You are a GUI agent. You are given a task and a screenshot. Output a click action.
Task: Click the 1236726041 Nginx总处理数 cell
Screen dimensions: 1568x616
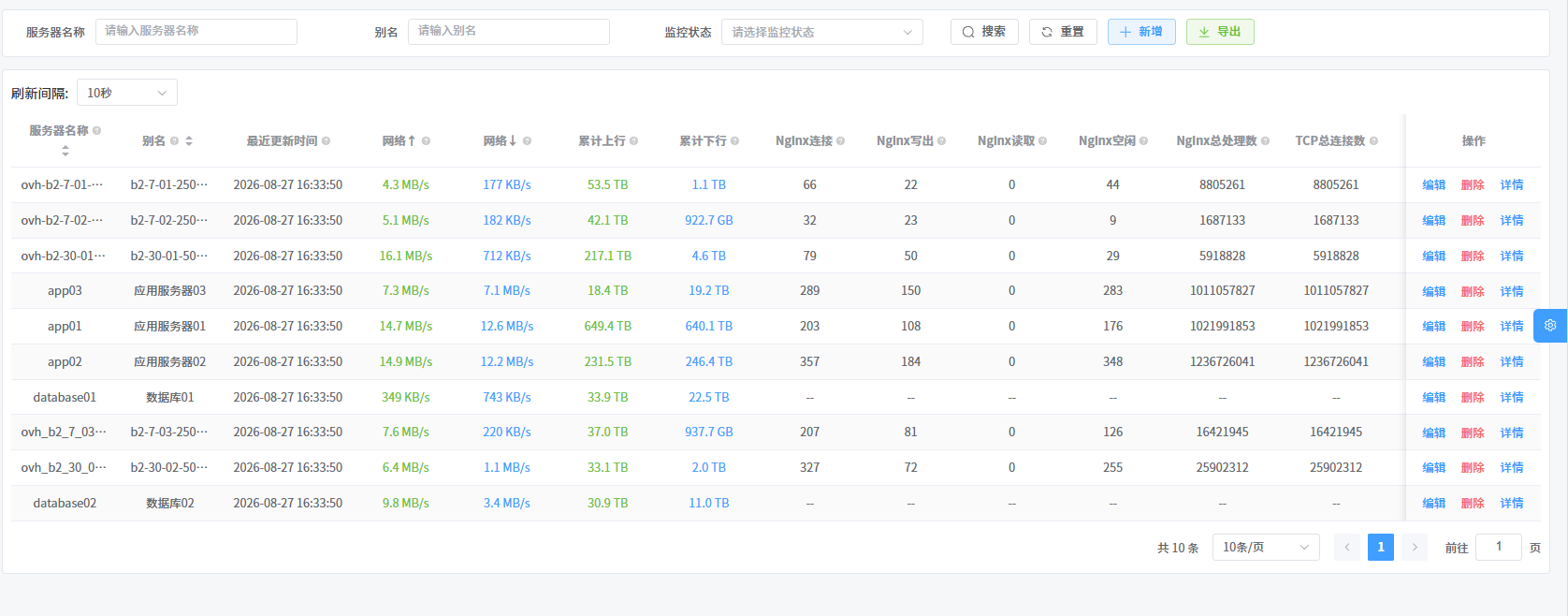(x=1222, y=362)
